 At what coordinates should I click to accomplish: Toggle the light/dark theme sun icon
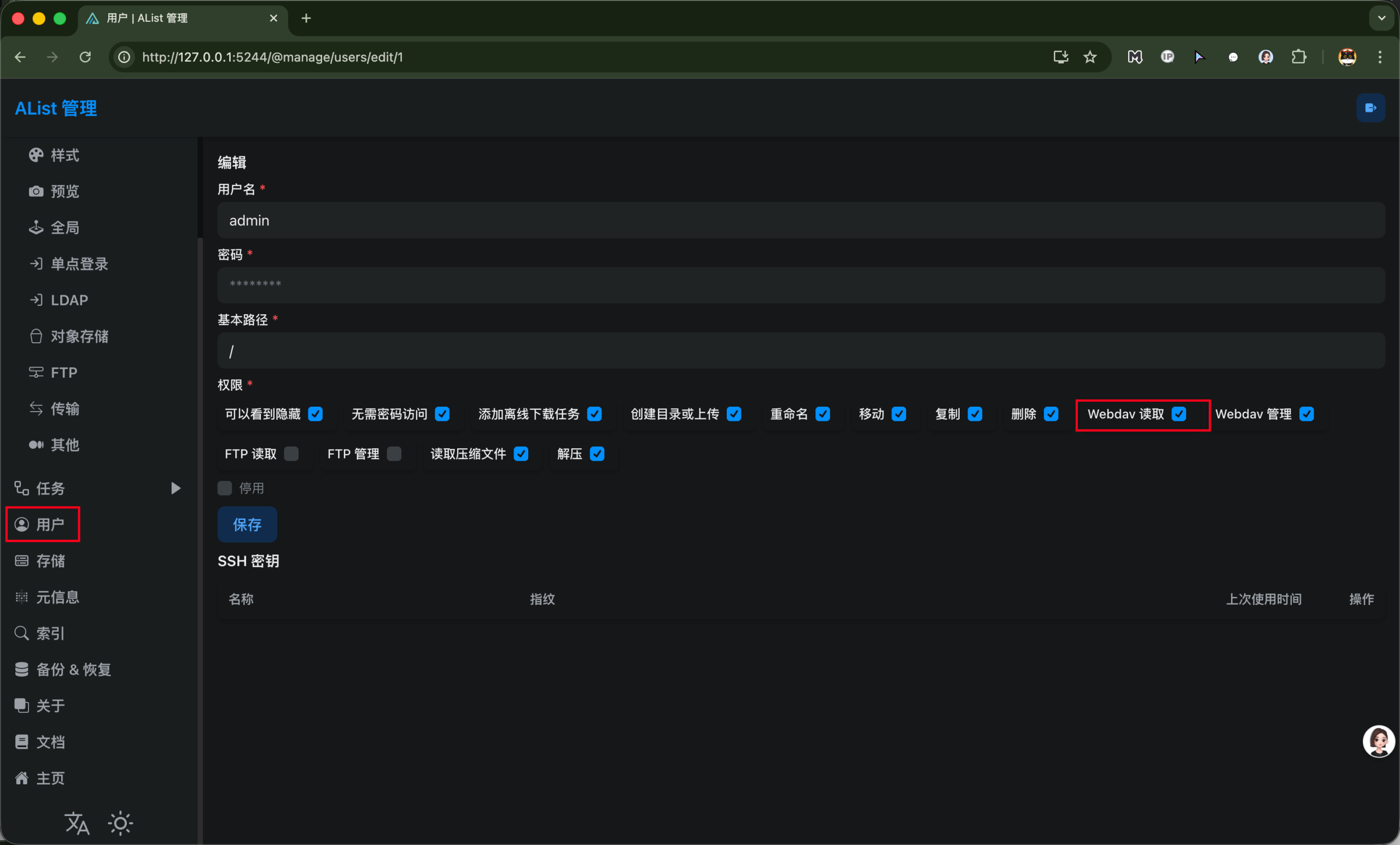coord(120,823)
